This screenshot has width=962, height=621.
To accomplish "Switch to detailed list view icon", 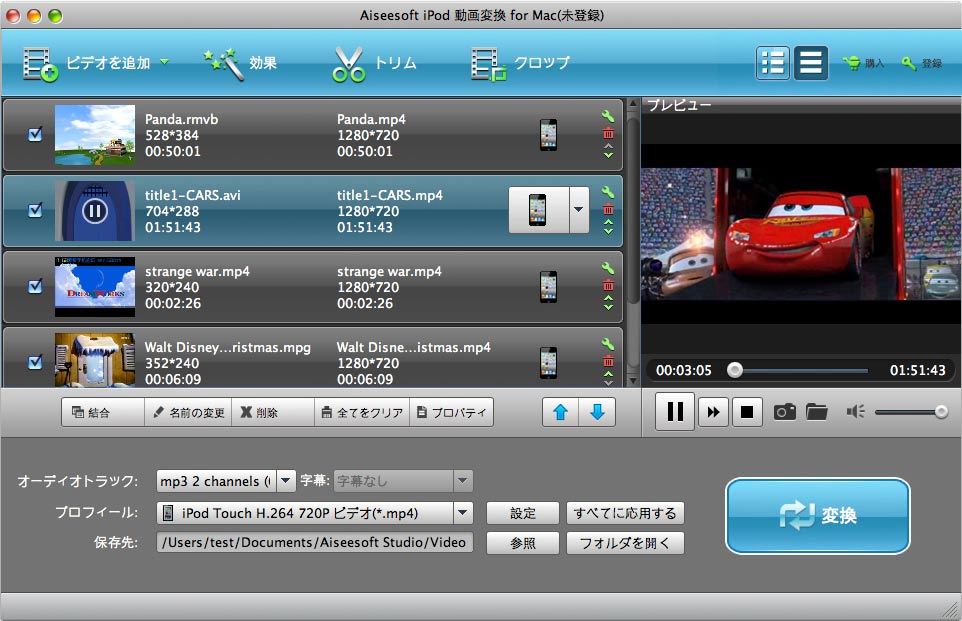I will tap(772, 63).
